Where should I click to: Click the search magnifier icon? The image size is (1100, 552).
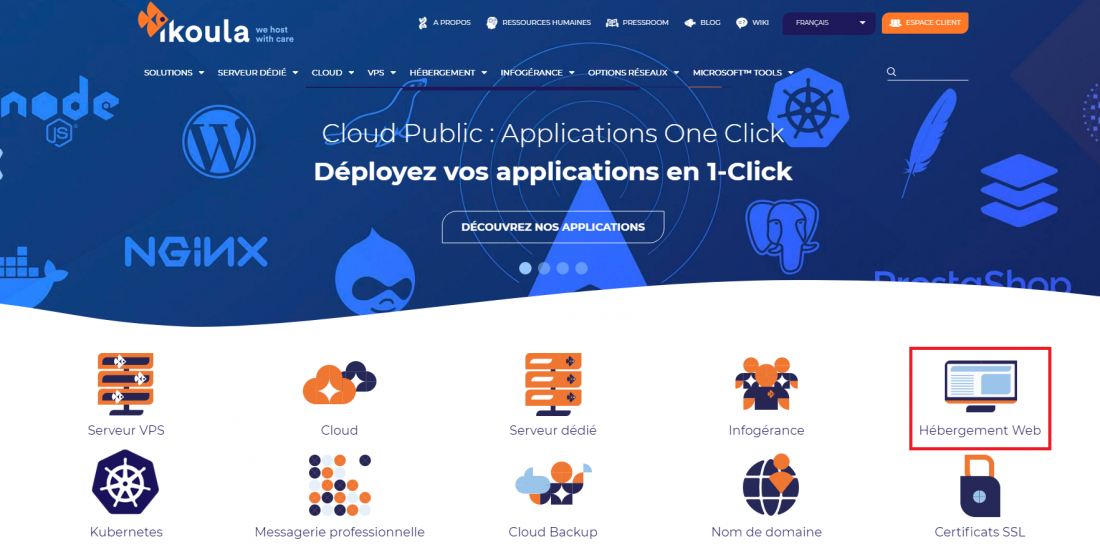(x=892, y=72)
